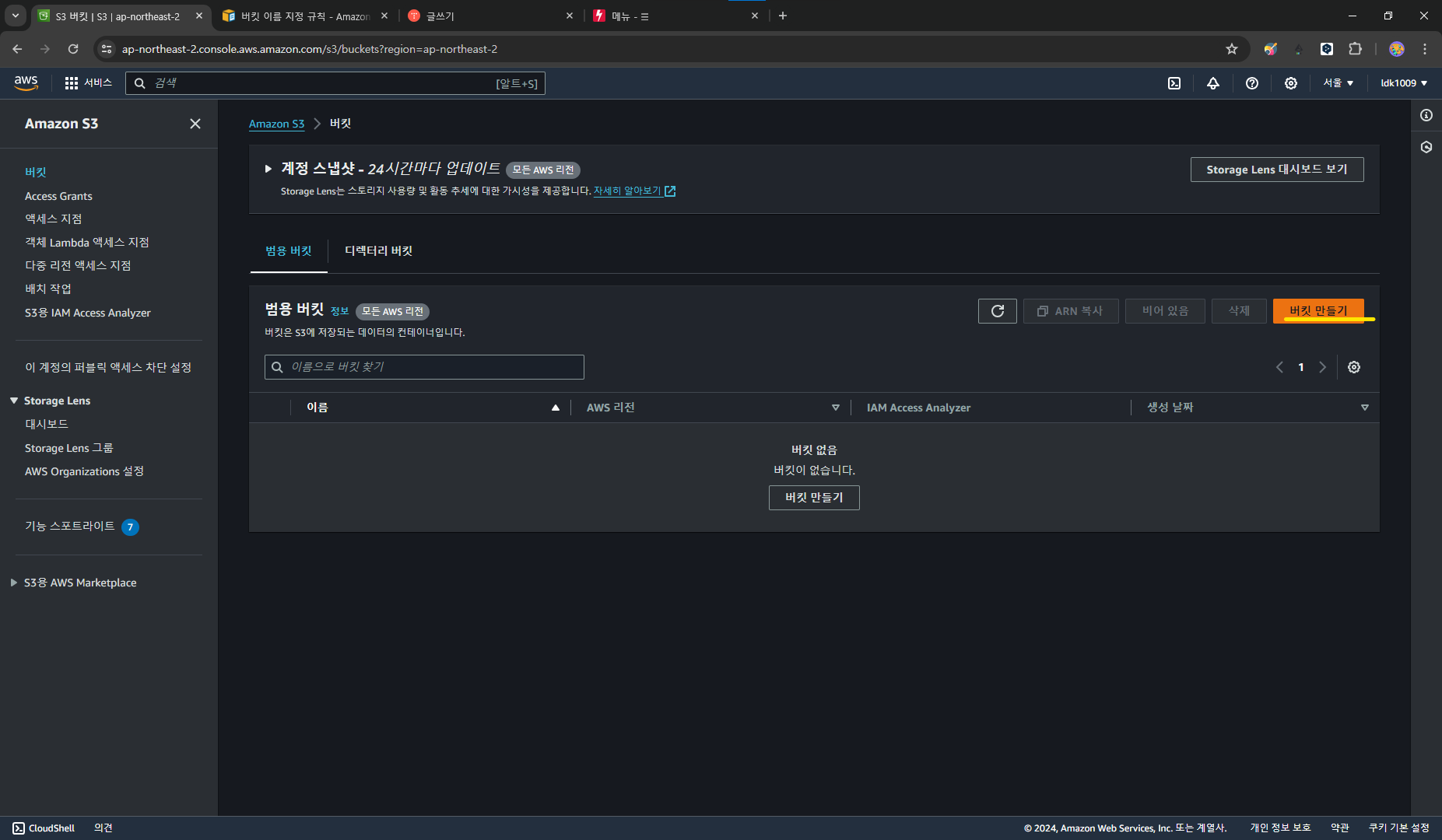Viewport: 1442px width, 840px height.
Task: Click the Amazon S3 breadcrumb link
Action: [276, 124]
